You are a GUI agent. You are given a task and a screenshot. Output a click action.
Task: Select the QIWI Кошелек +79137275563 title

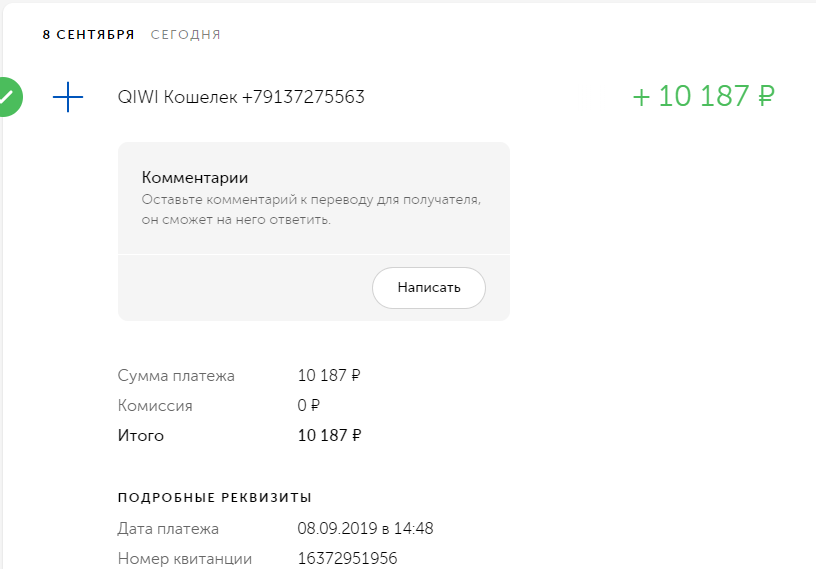pyautogui.click(x=240, y=97)
